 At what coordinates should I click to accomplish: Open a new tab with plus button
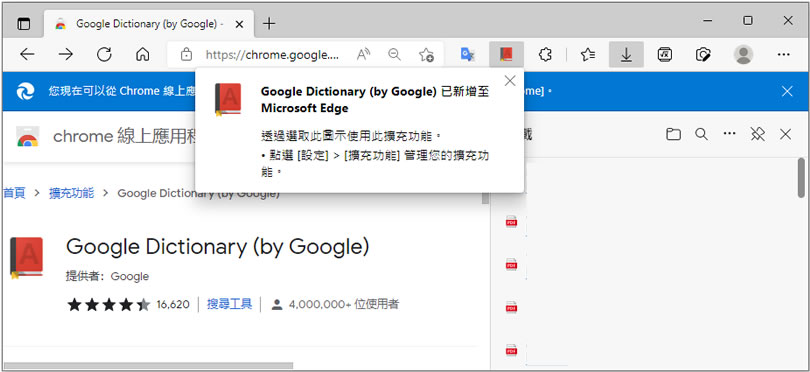269,24
